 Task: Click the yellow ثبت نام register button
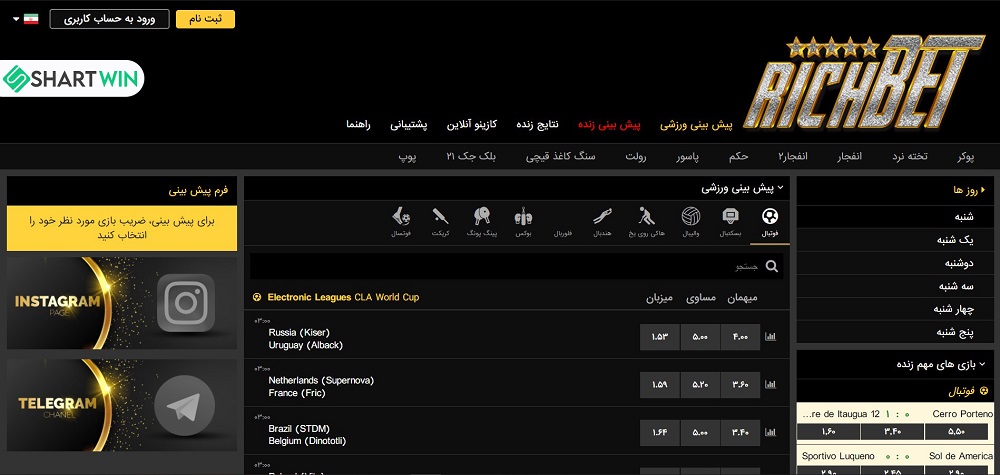(x=205, y=19)
